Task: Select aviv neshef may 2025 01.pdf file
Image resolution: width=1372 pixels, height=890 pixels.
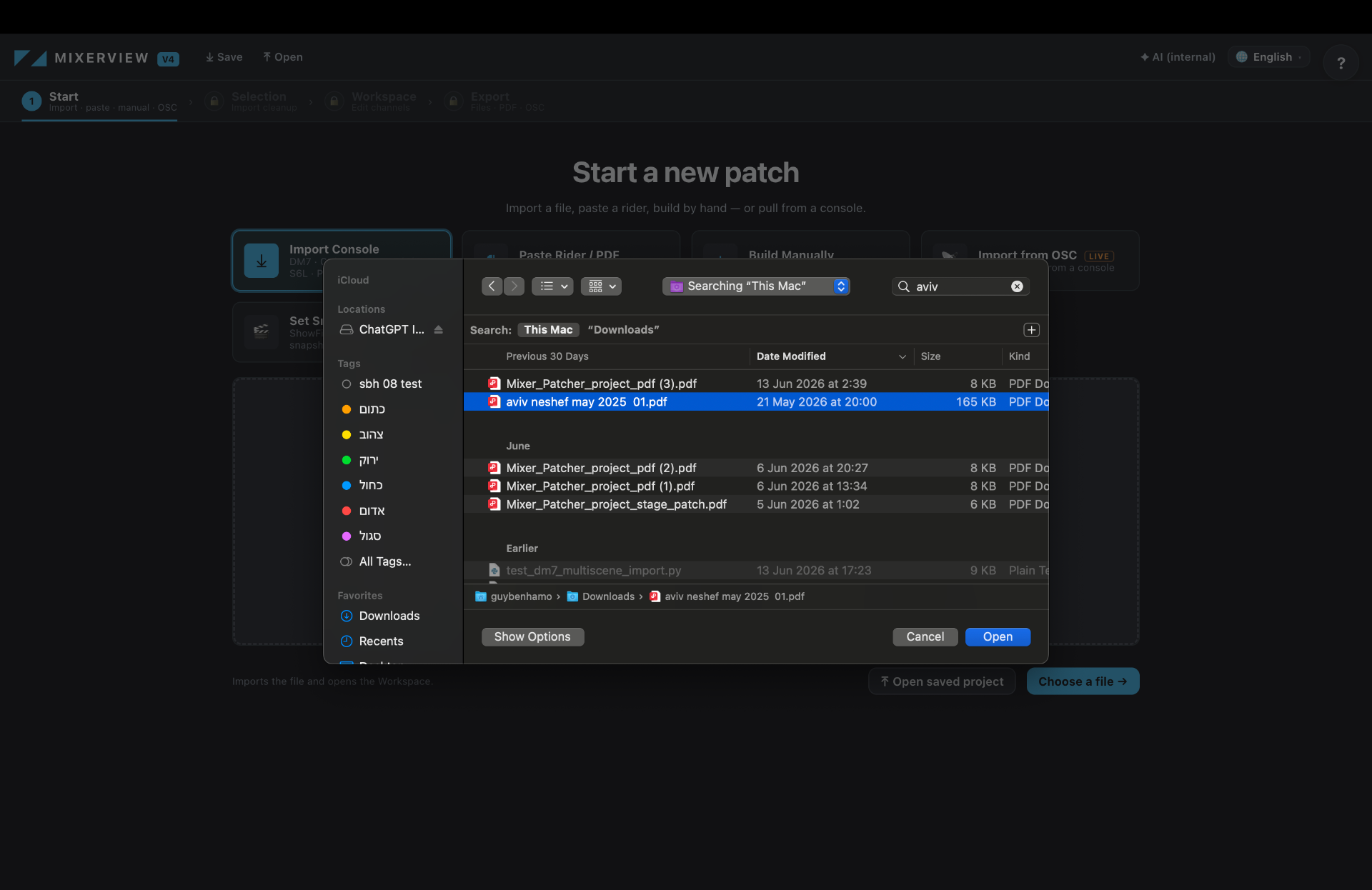Action: coord(756,402)
